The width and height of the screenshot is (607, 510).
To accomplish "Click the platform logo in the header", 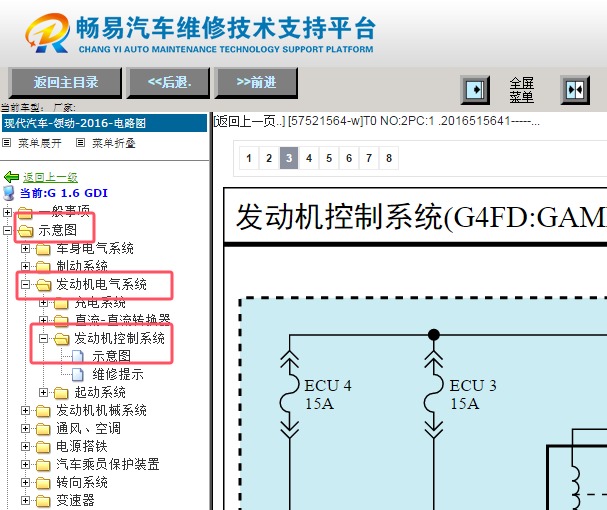I will pyautogui.click(x=200, y=33).
